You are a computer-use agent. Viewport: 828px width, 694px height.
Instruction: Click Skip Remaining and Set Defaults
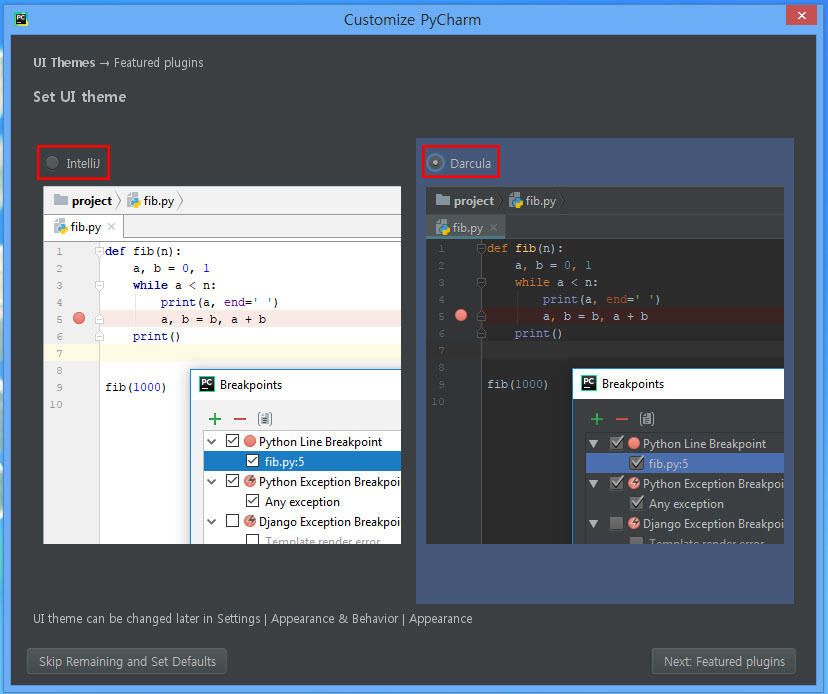tap(127, 661)
